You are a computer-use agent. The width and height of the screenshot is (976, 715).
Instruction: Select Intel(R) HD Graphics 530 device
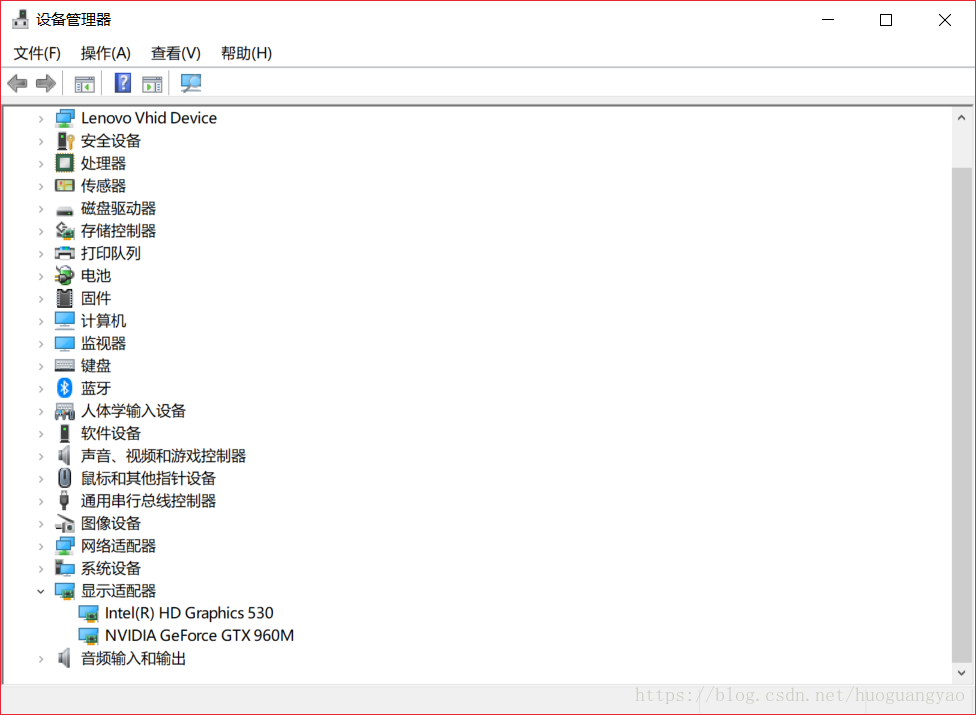(x=189, y=613)
